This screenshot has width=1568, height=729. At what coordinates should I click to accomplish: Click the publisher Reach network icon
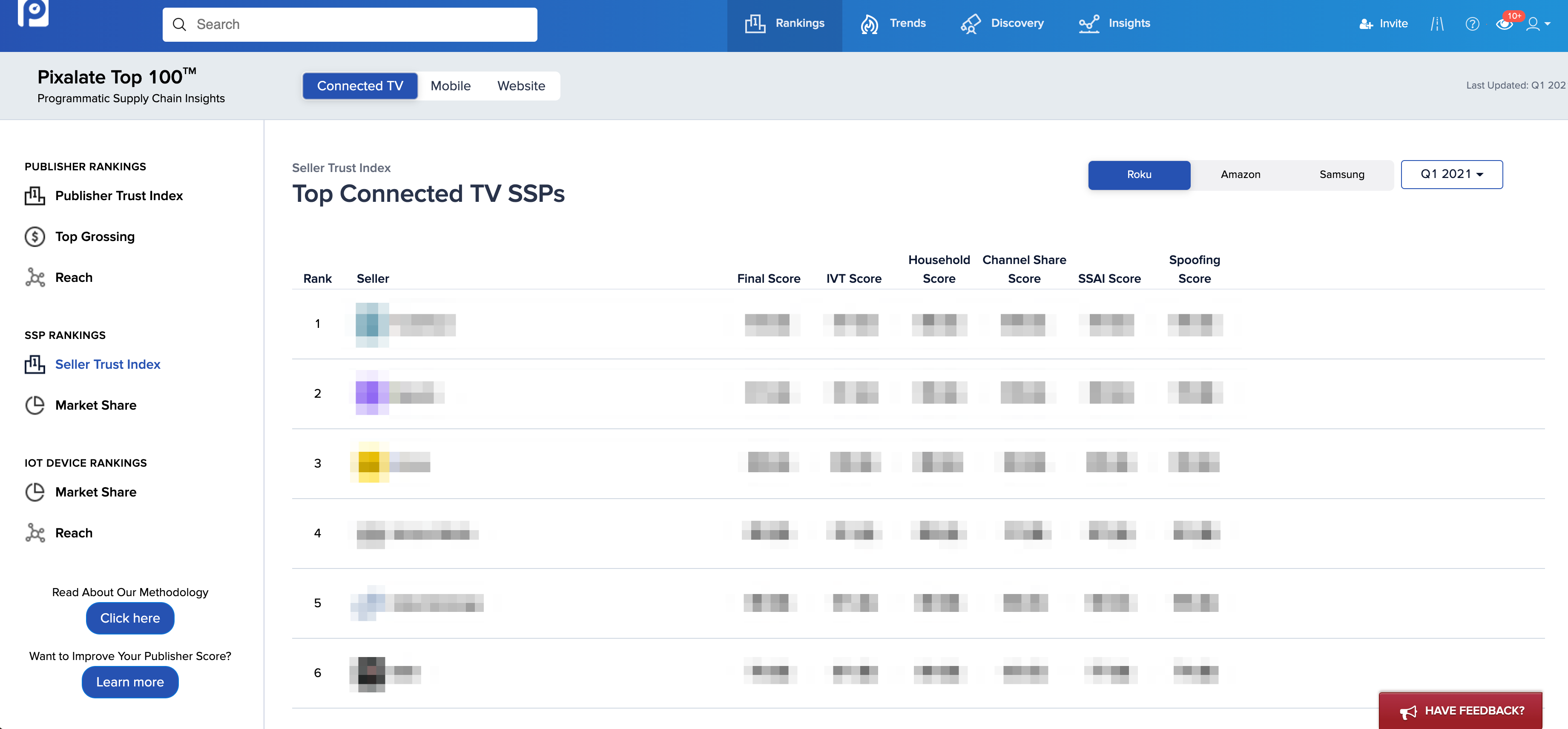click(34, 278)
